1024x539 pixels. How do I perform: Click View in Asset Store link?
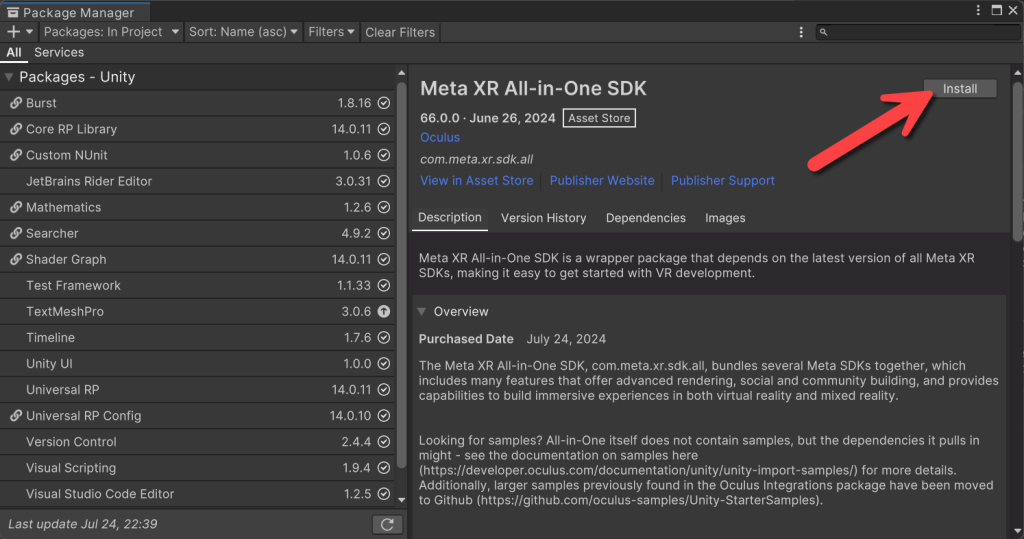point(476,180)
